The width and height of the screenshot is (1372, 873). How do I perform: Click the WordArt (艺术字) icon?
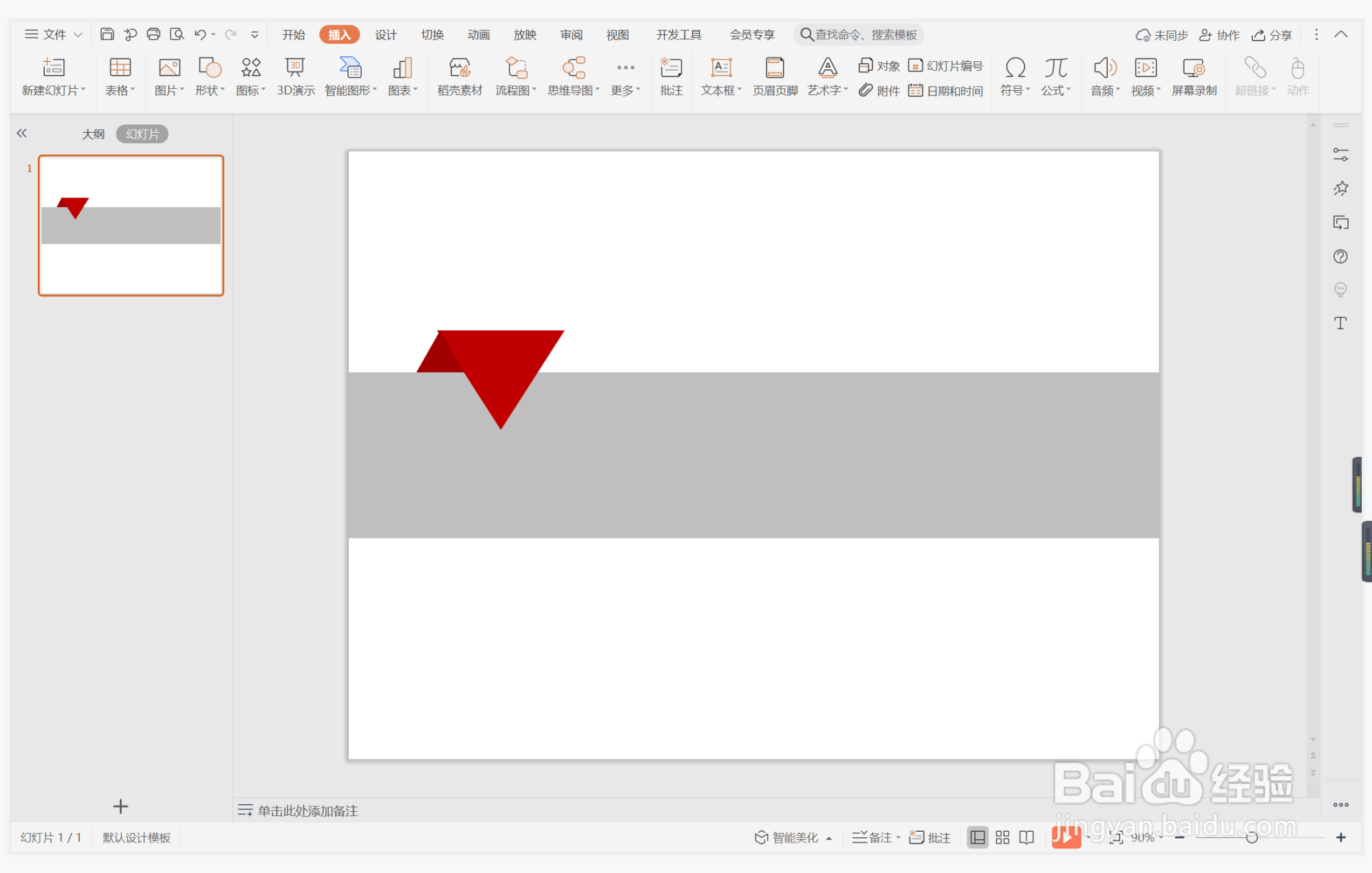tap(828, 68)
